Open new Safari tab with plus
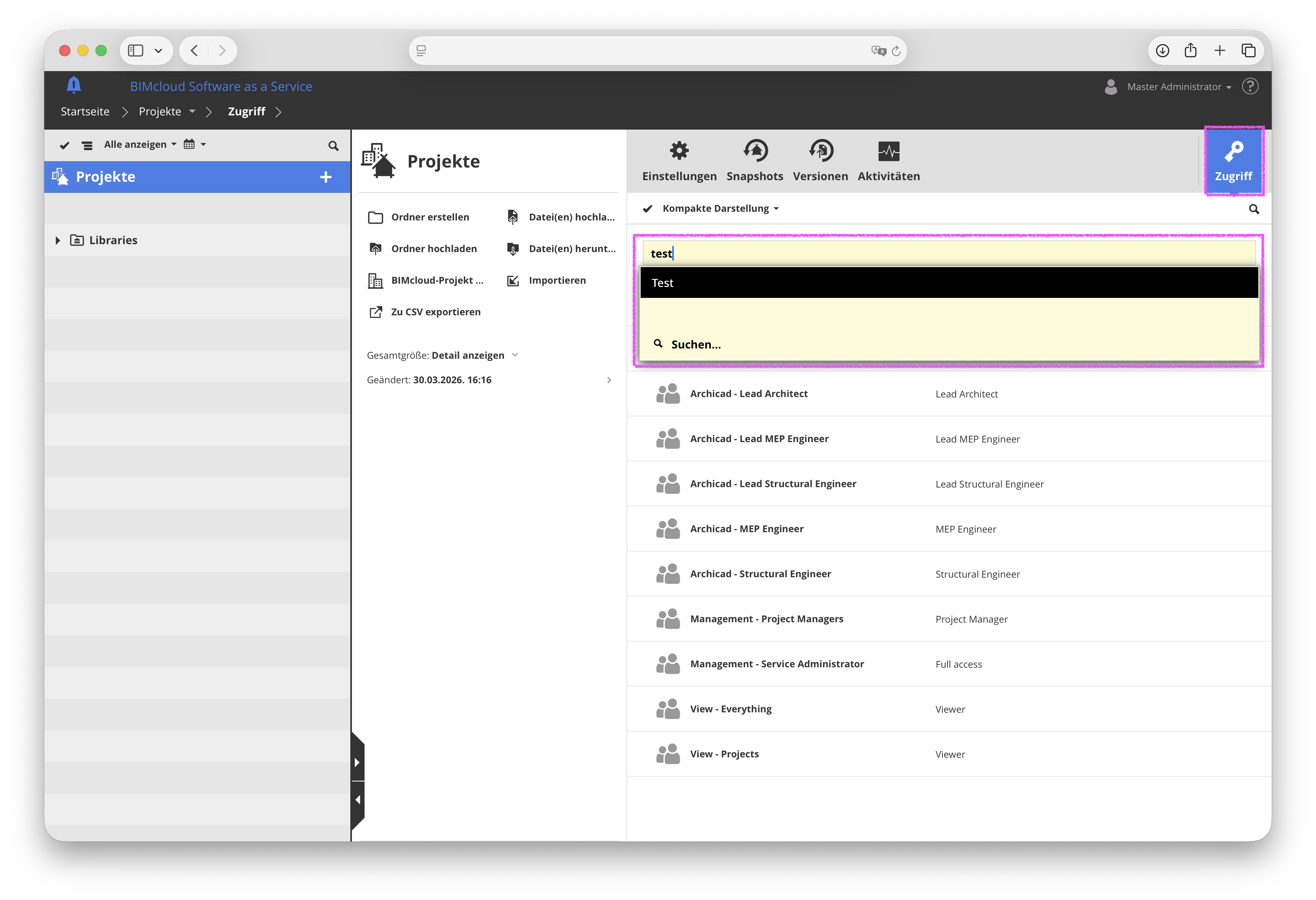Screen dimensions: 1316x900 point(1219,51)
